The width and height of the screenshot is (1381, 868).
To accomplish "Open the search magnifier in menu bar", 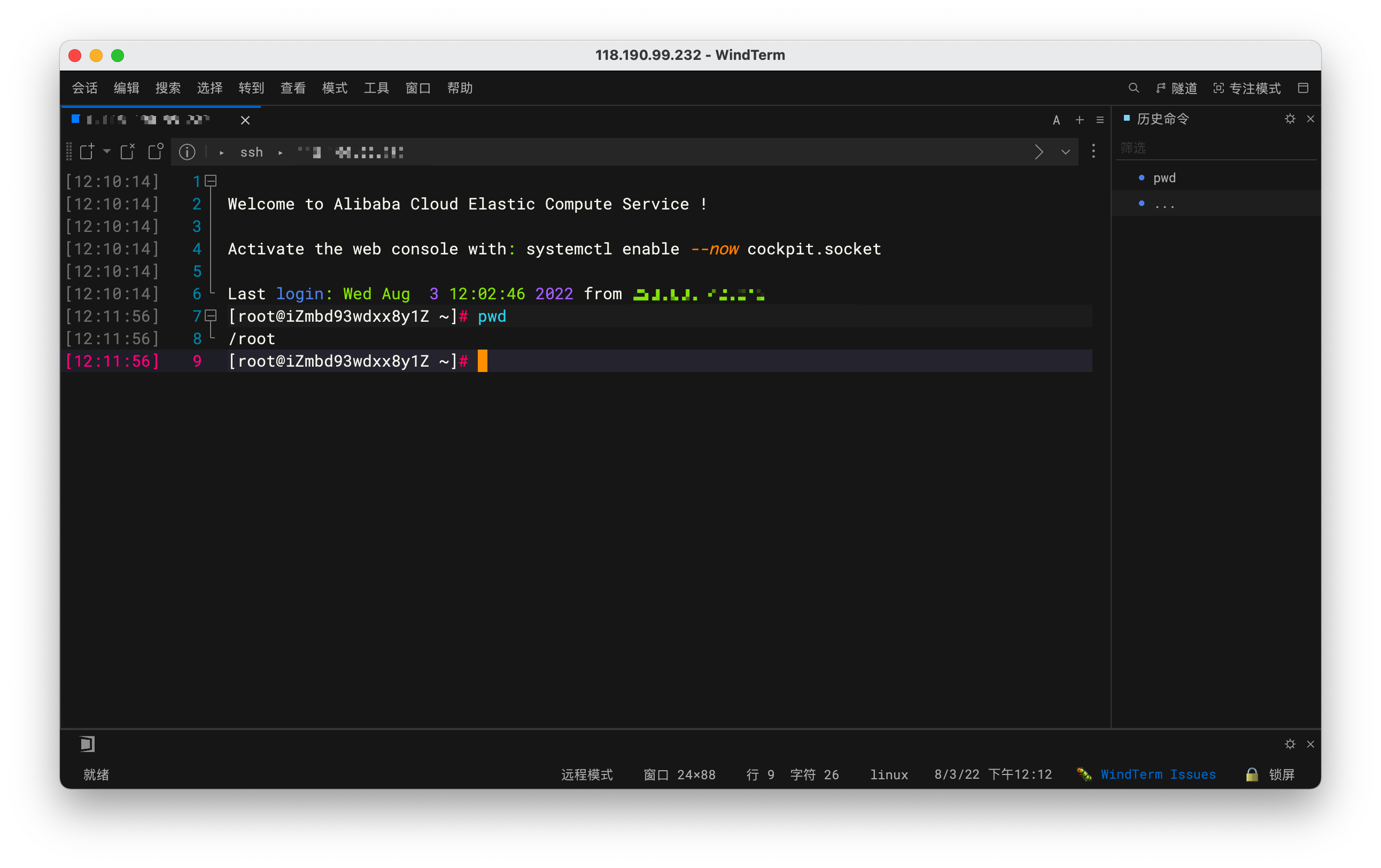I will [1133, 88].
